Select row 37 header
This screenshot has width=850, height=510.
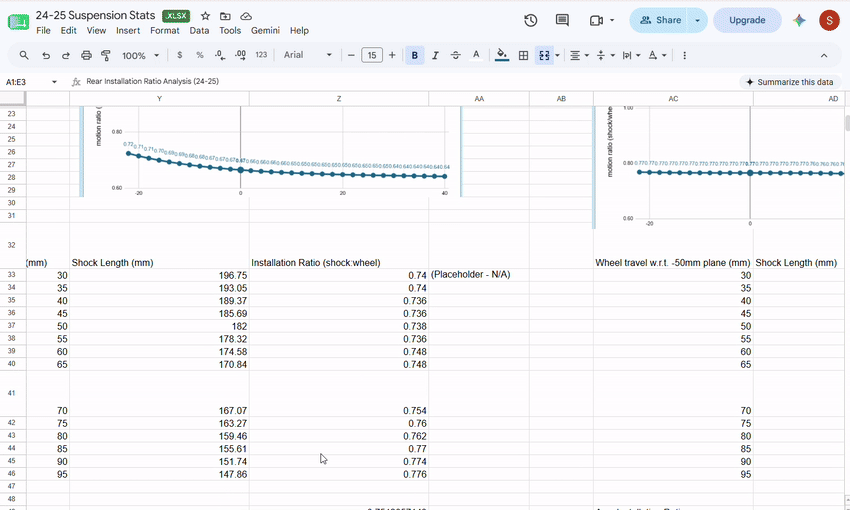click(11, 326)
